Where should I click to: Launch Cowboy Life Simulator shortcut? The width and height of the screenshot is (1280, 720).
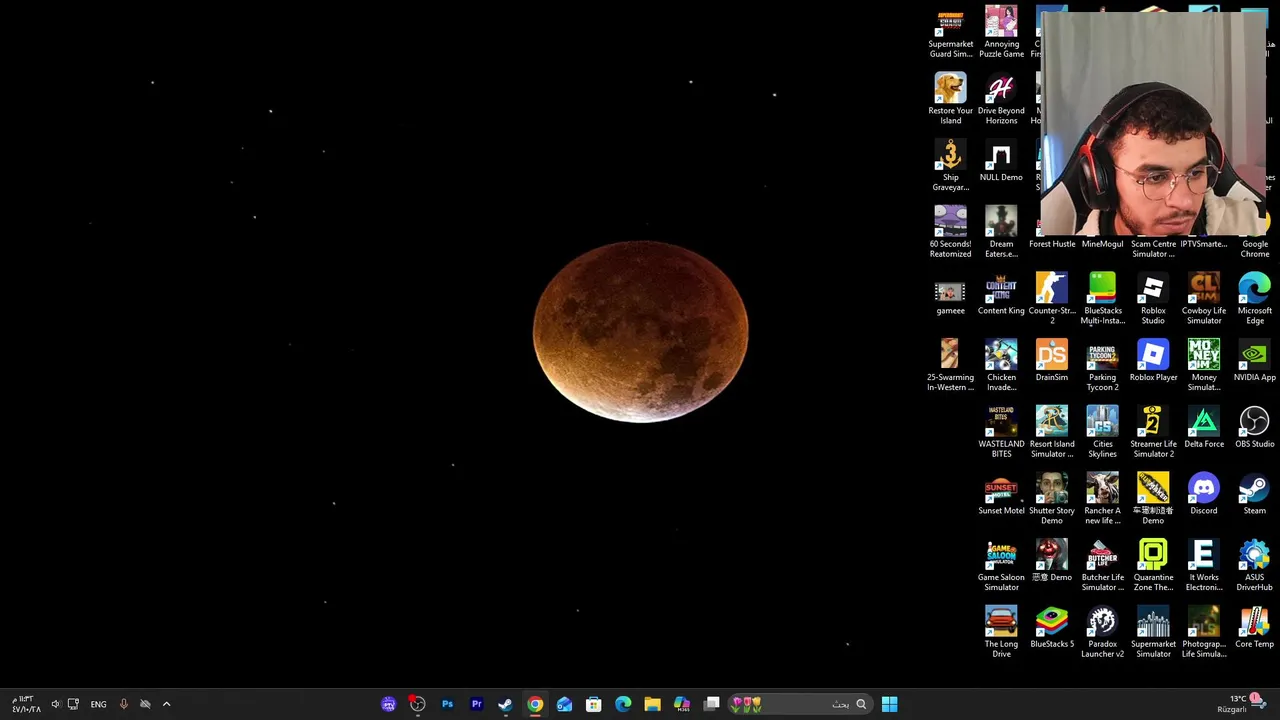pyautogui.click(x=1204, y=299)
